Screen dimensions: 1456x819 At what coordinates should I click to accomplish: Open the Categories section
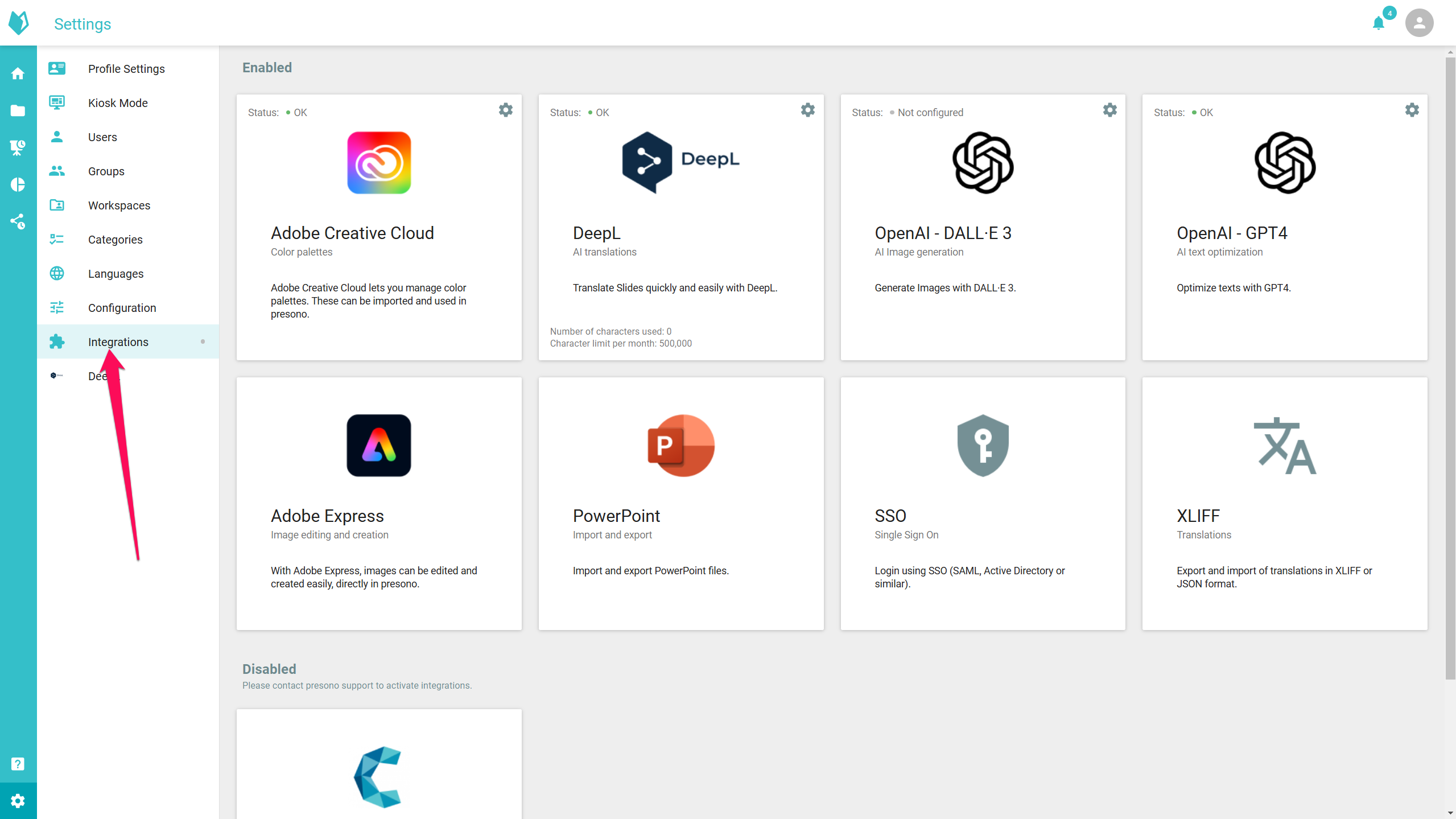pyautogui.click(x=128, y=240)
